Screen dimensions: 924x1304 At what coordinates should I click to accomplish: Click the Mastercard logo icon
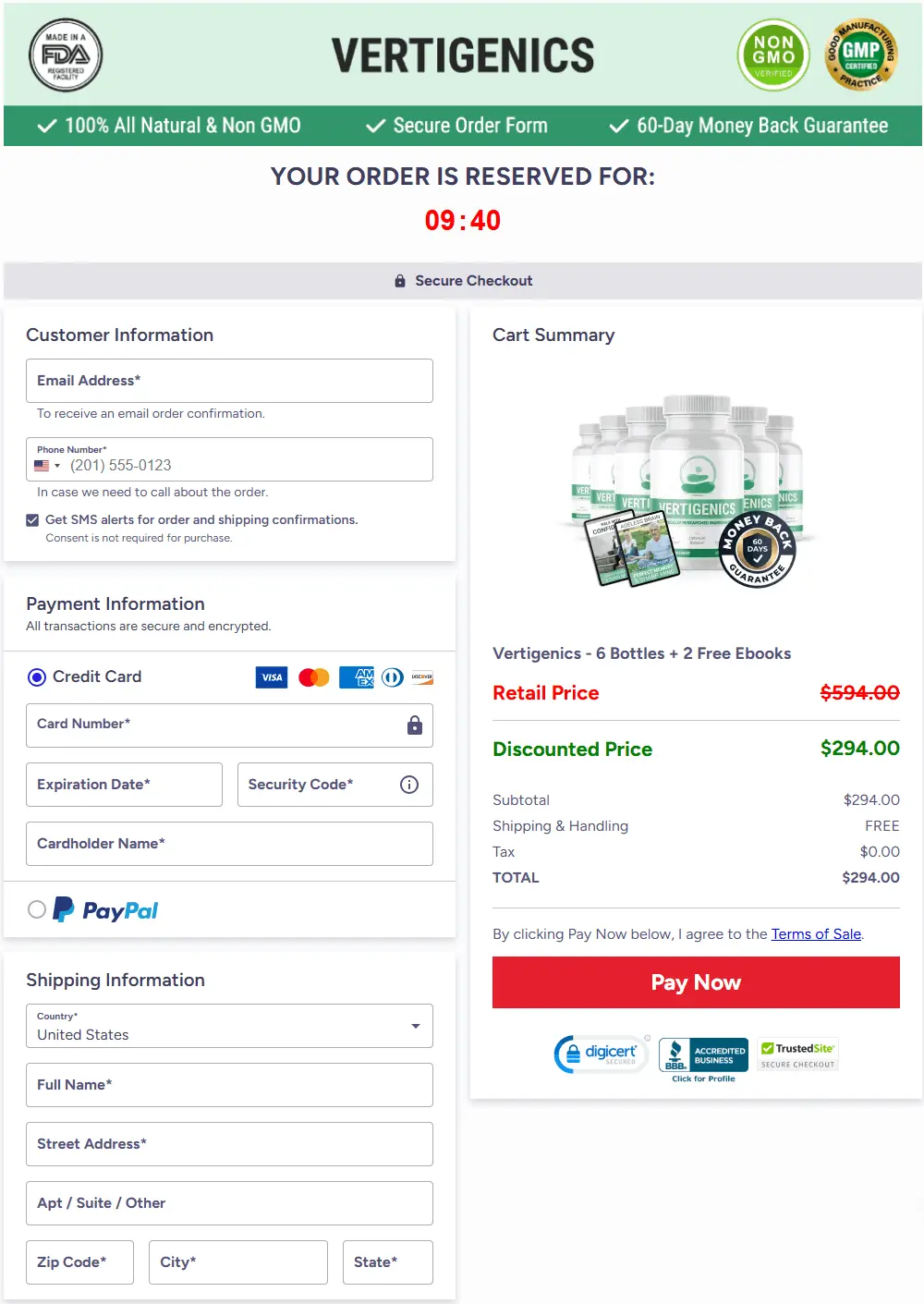tap(314, 677)
